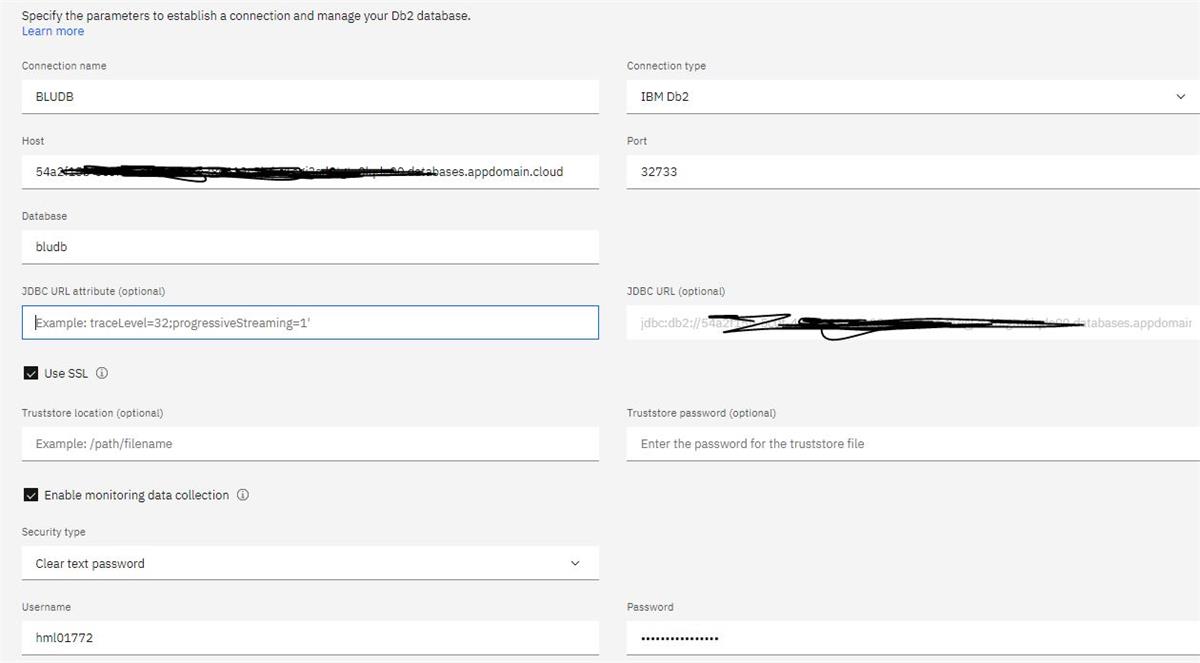Select the Truststore password field

tap(912, 443)
